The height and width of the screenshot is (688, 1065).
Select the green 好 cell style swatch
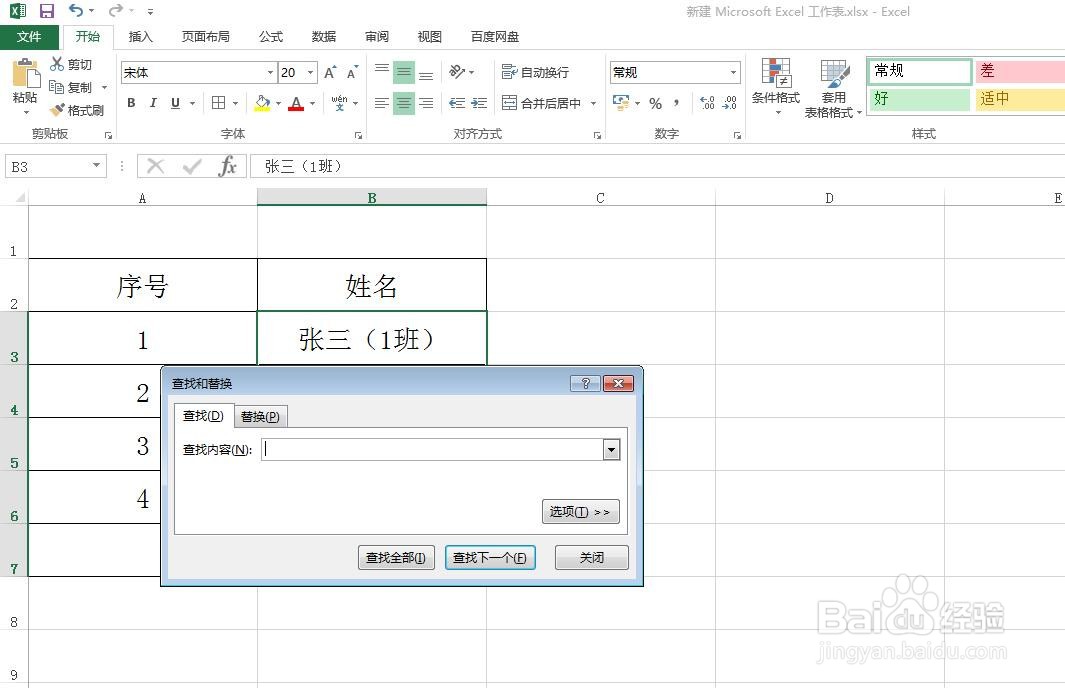[x=919, y=99]
